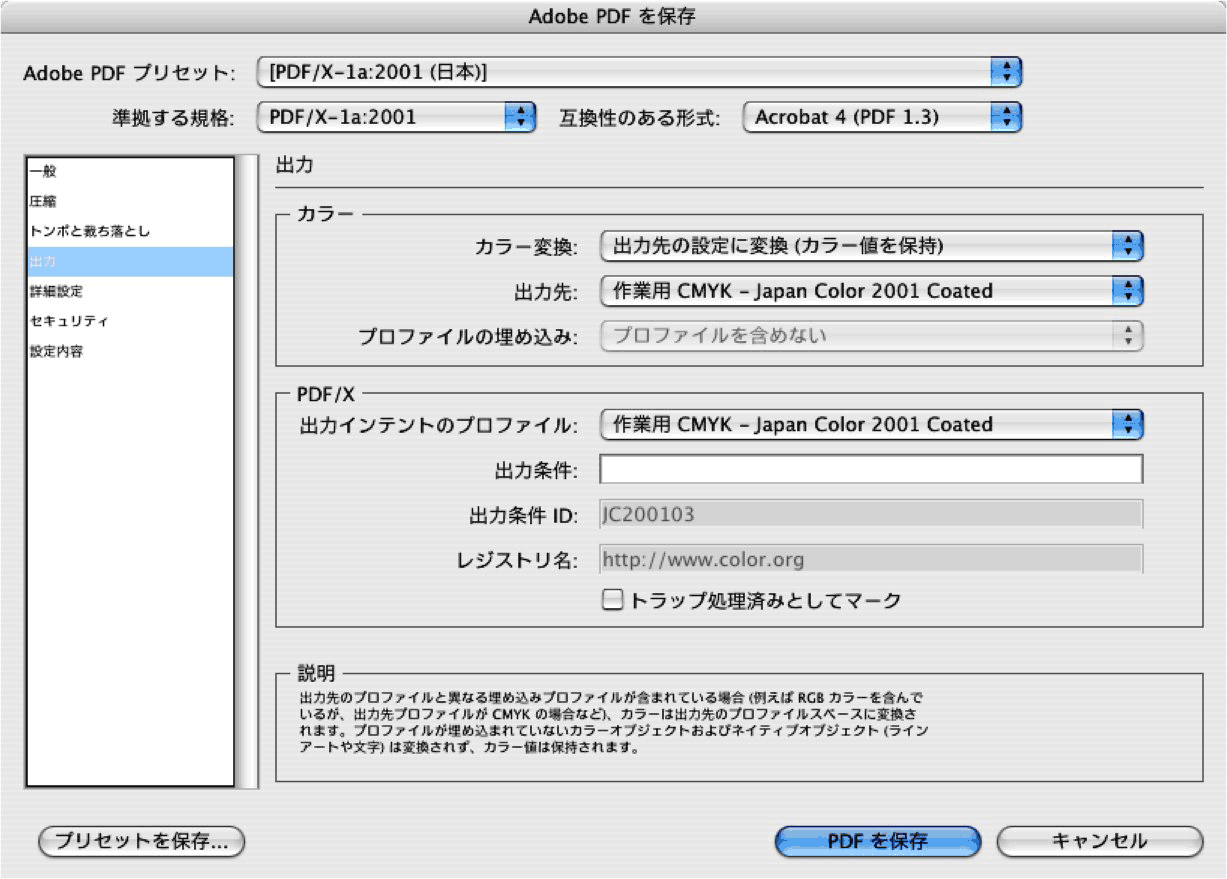Click the キャンセル button
Screen dimensions: 1227x879
pyautogui.click(x=1097, y=841)
